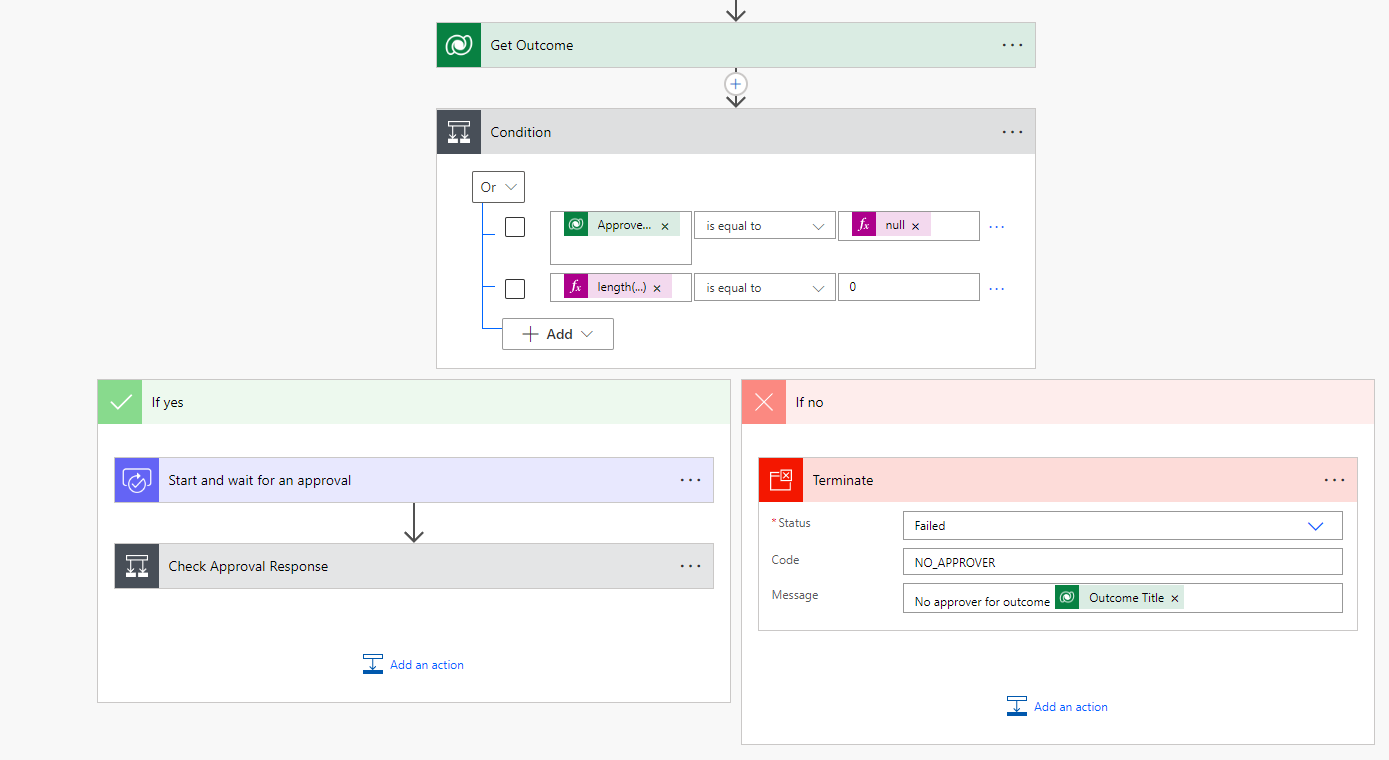
Task: Click Add an action in If no branch
Action: [x=1058, y=707]
